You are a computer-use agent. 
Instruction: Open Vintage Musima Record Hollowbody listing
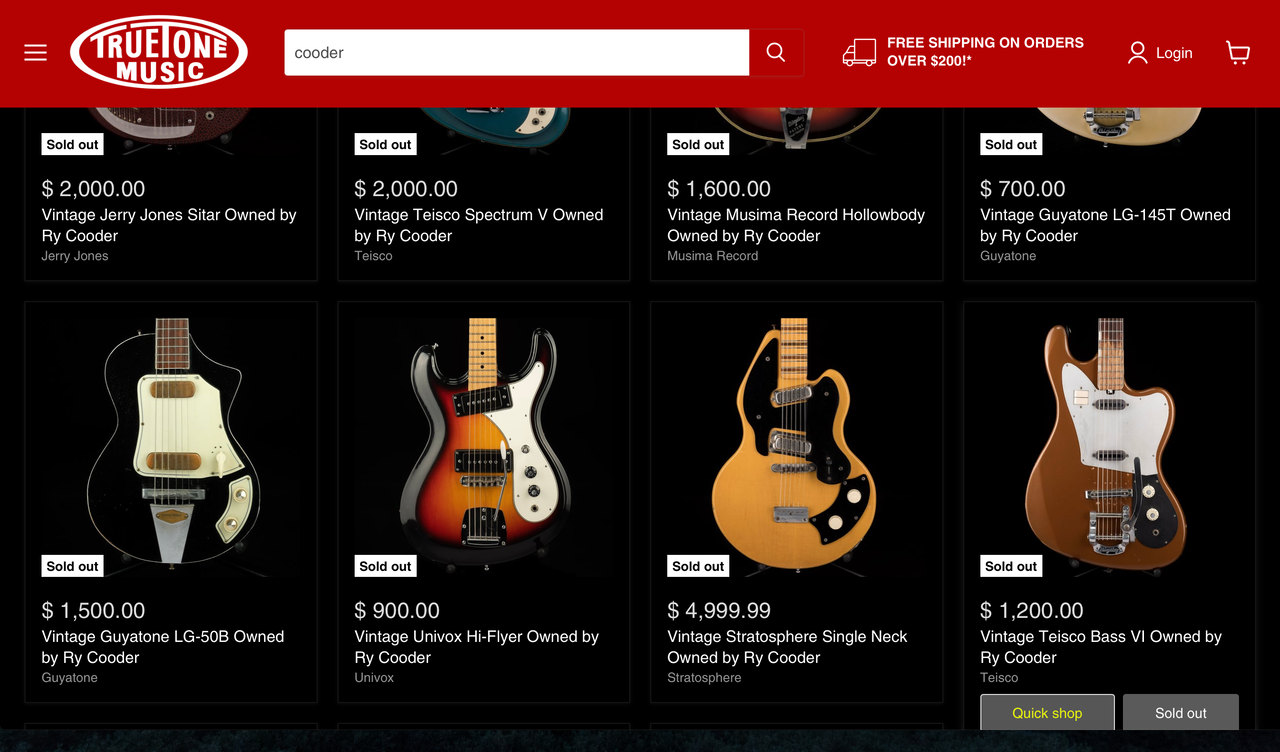(x=796, y=225)
